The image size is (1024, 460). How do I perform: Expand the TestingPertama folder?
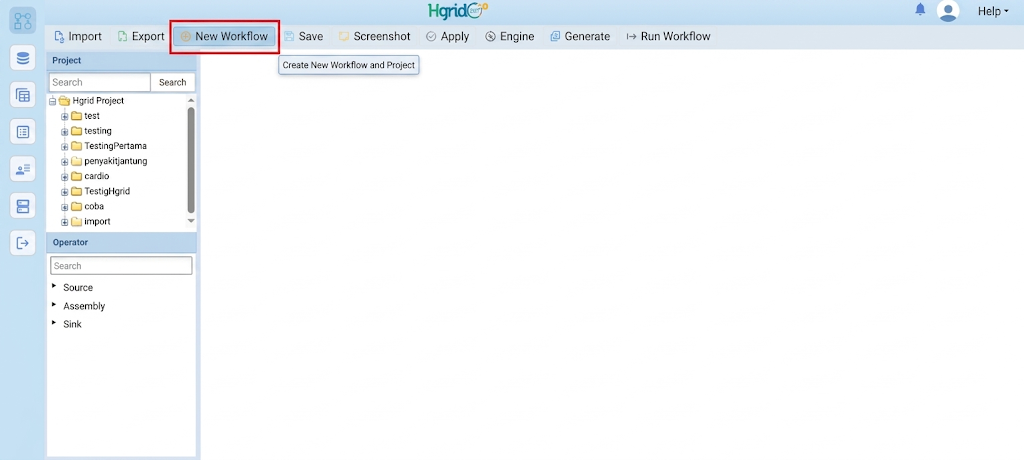pos(65,146)
